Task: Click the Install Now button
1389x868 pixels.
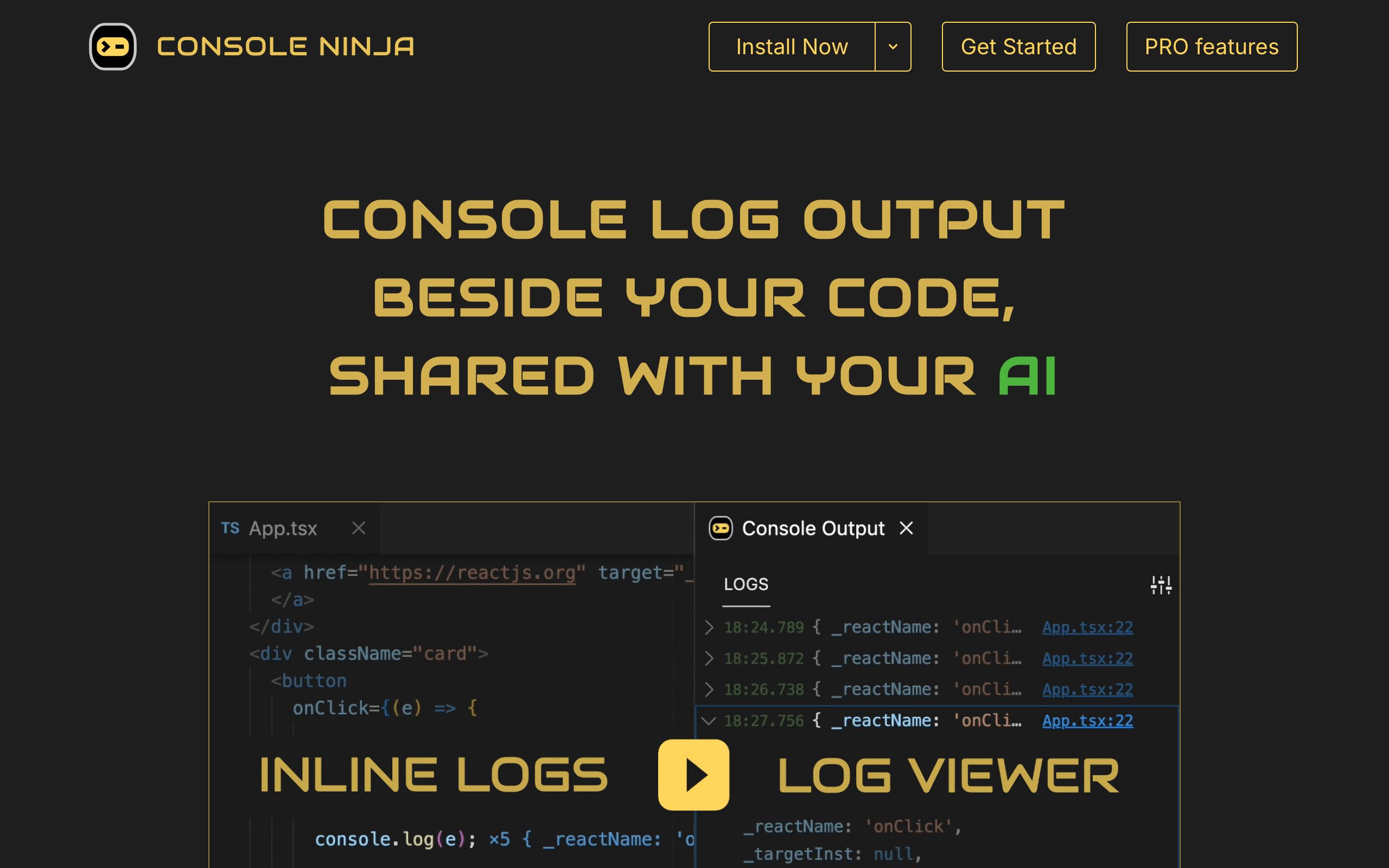Action: pyautogui.click(x=792, y=47)
